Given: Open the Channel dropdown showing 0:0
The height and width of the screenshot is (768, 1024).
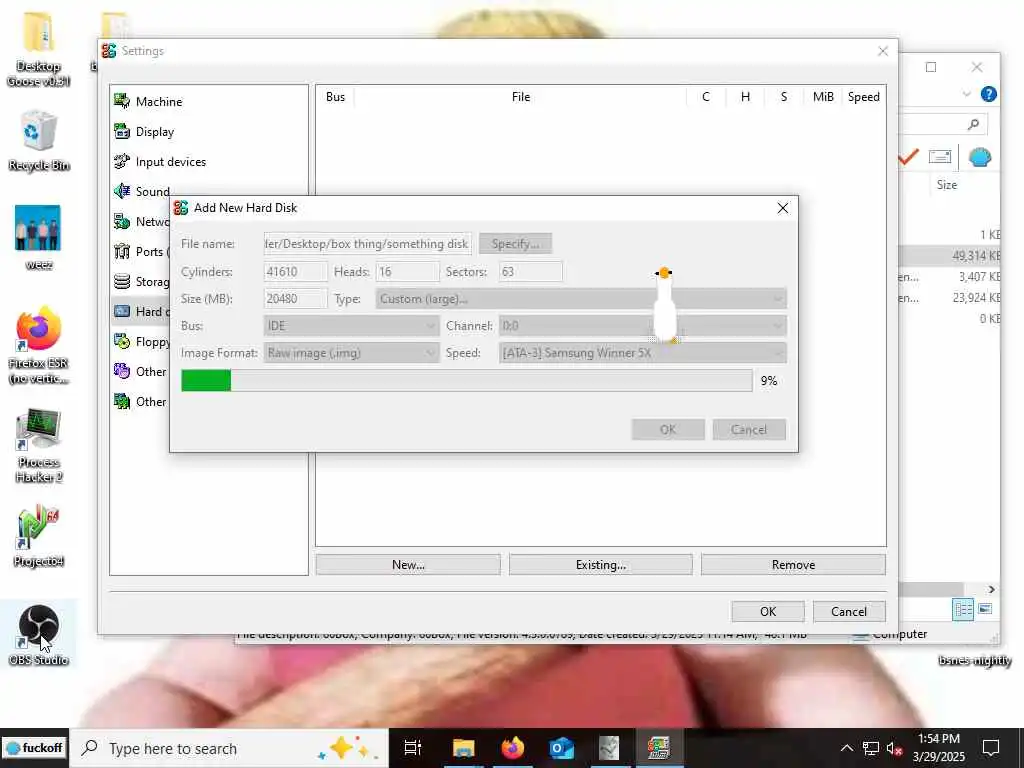Looking at the screenshot, I should click(x=643, y=325).
